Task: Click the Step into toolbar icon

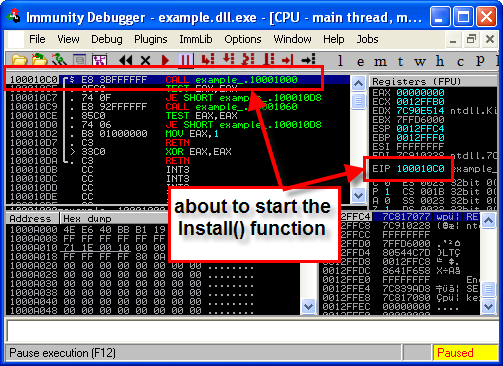Action: 208,60
